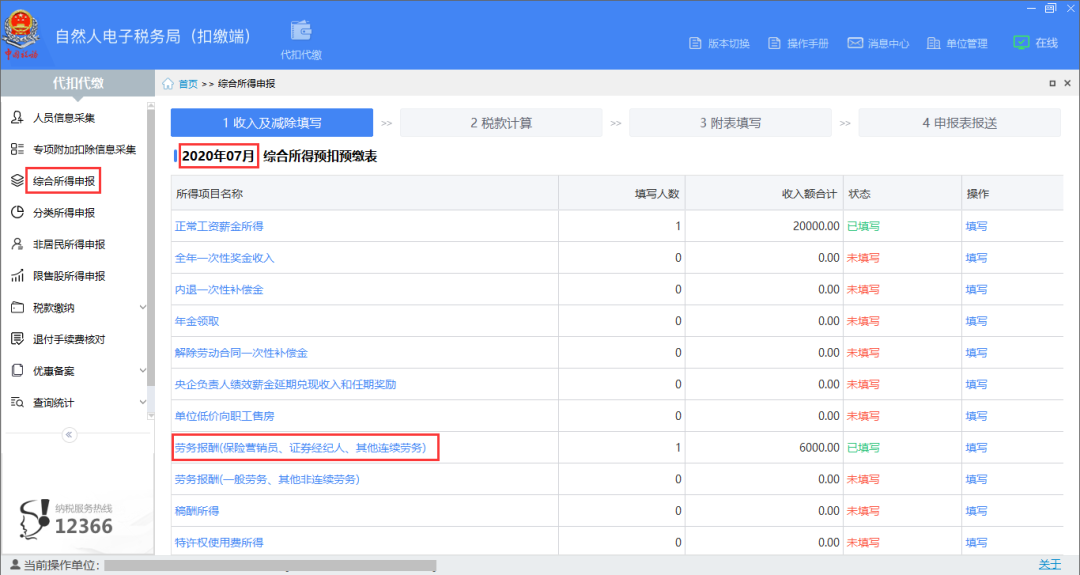The width and height of the screenshot is (1080, 575).
Task: Click the 分类所得申报 pie chart icon
Action: 17,213
